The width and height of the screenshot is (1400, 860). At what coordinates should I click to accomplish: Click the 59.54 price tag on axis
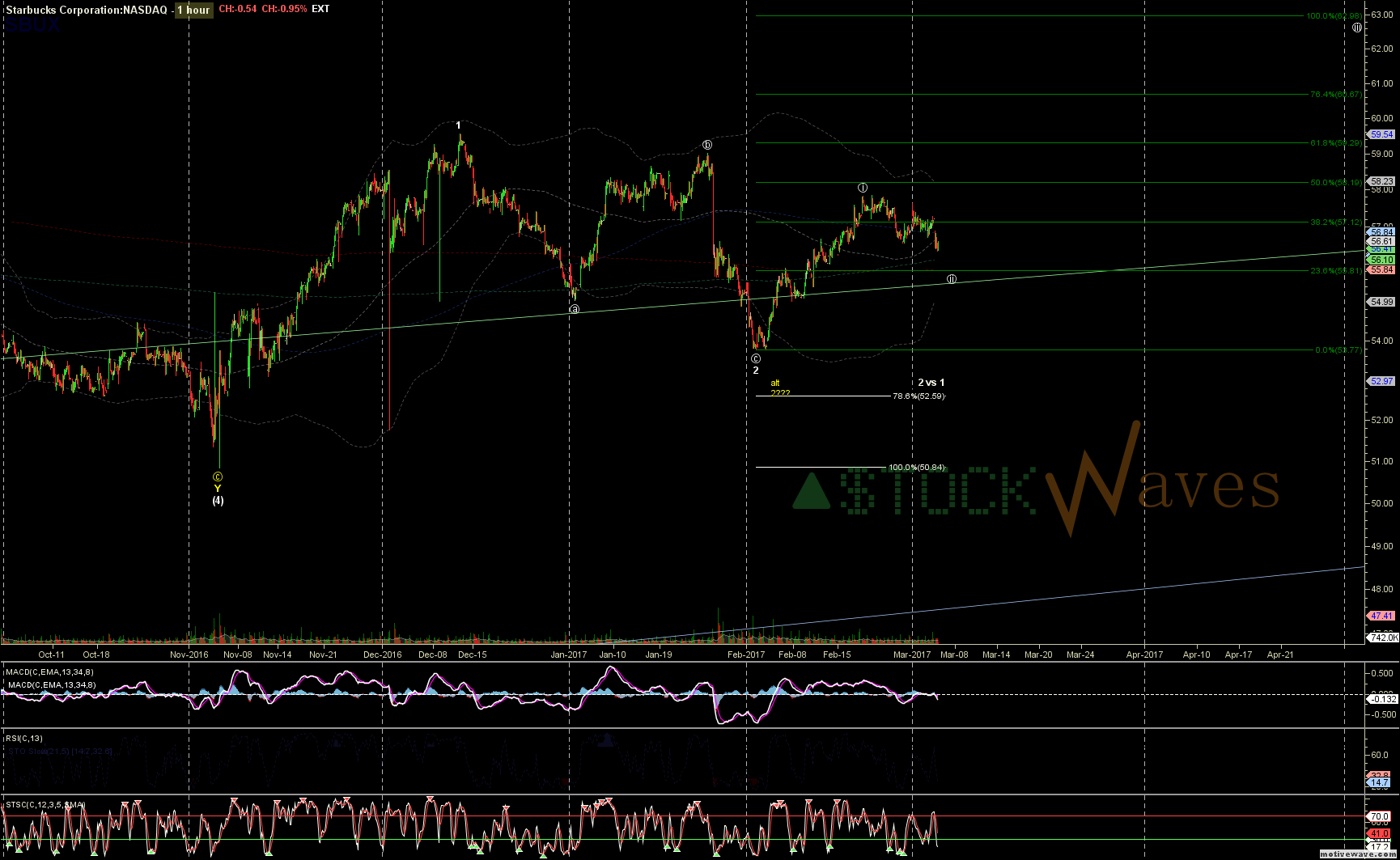click(1381, 134)
